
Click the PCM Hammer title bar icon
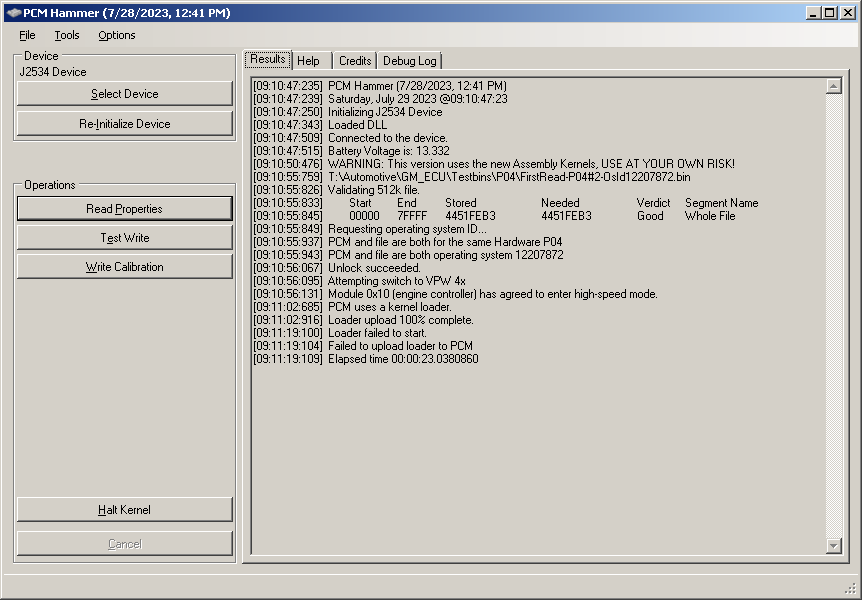[14, 13]
